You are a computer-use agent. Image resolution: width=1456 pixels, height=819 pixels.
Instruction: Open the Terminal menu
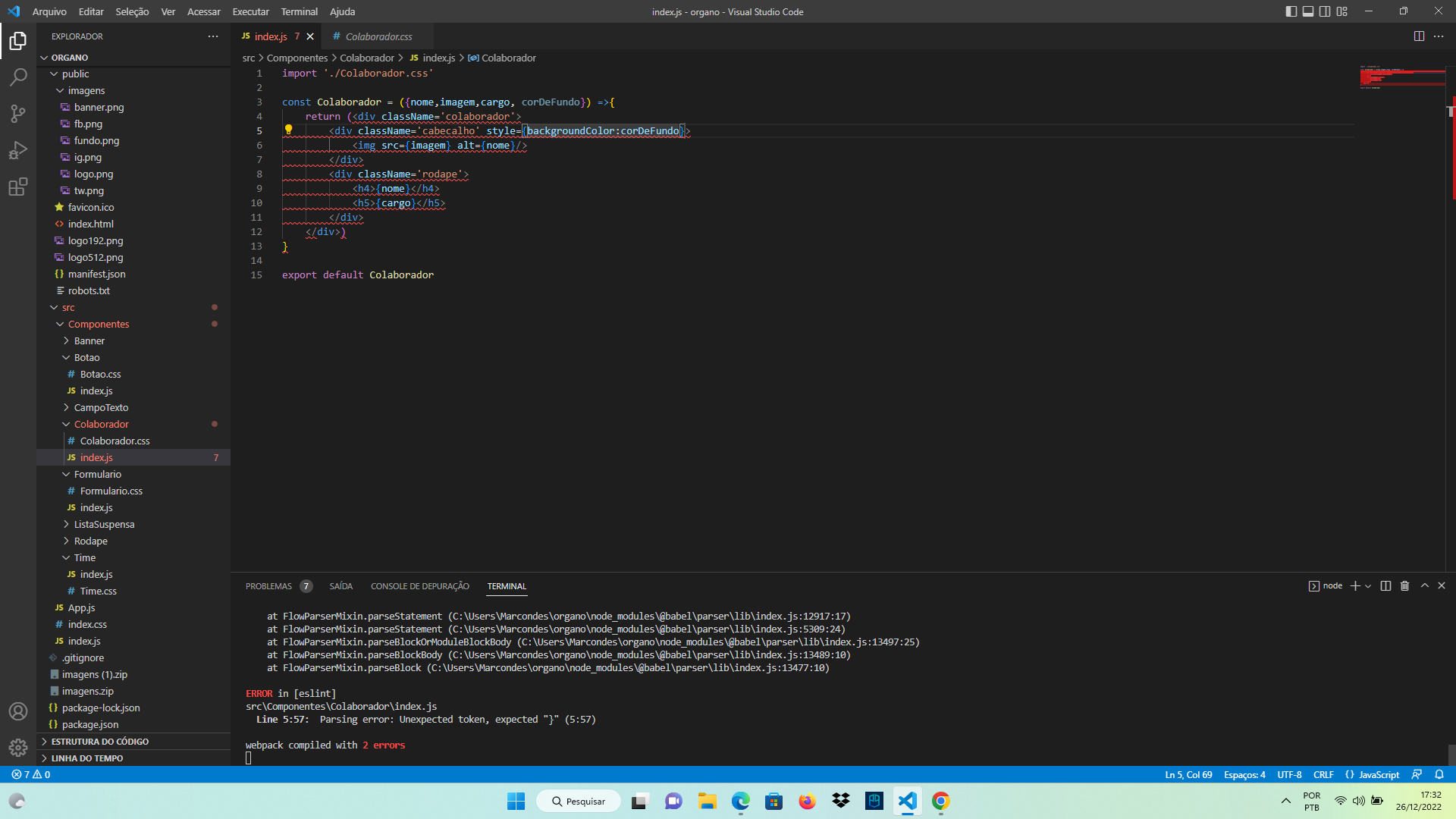coord(300,11)
